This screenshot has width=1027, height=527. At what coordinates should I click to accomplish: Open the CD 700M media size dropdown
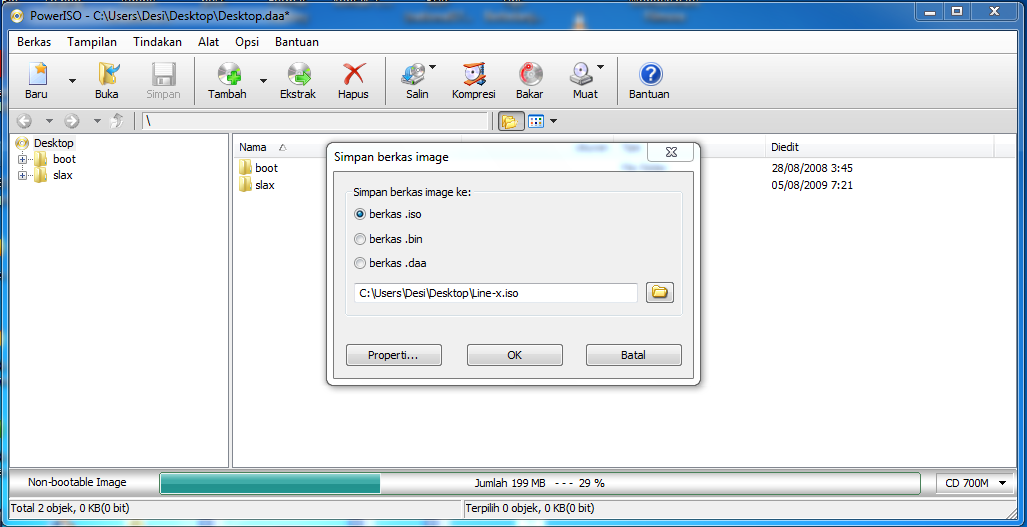[975, 483]
